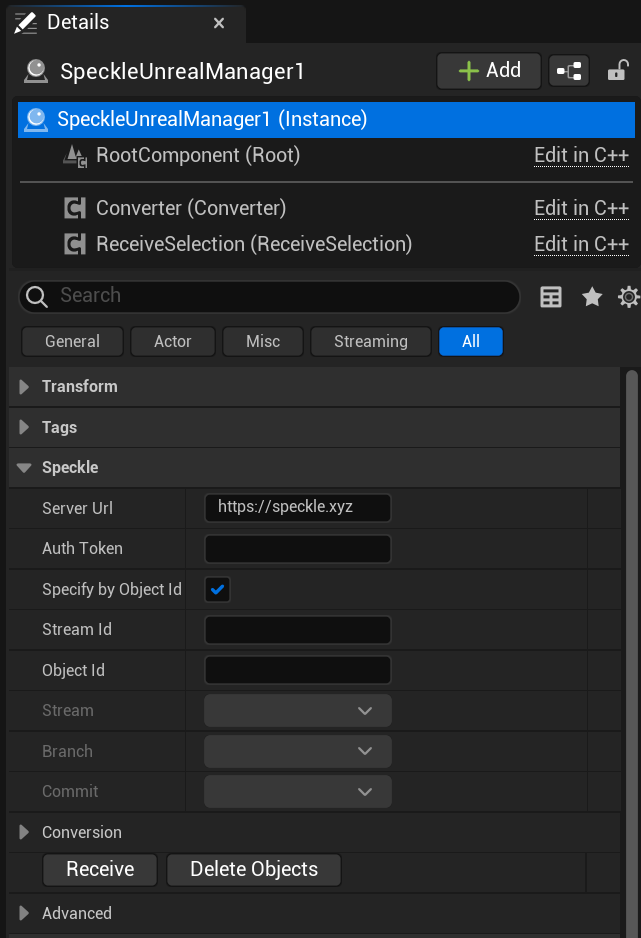Switch to the General filter tab
Viewport: 641px width, 938px height.
[72, 342]
